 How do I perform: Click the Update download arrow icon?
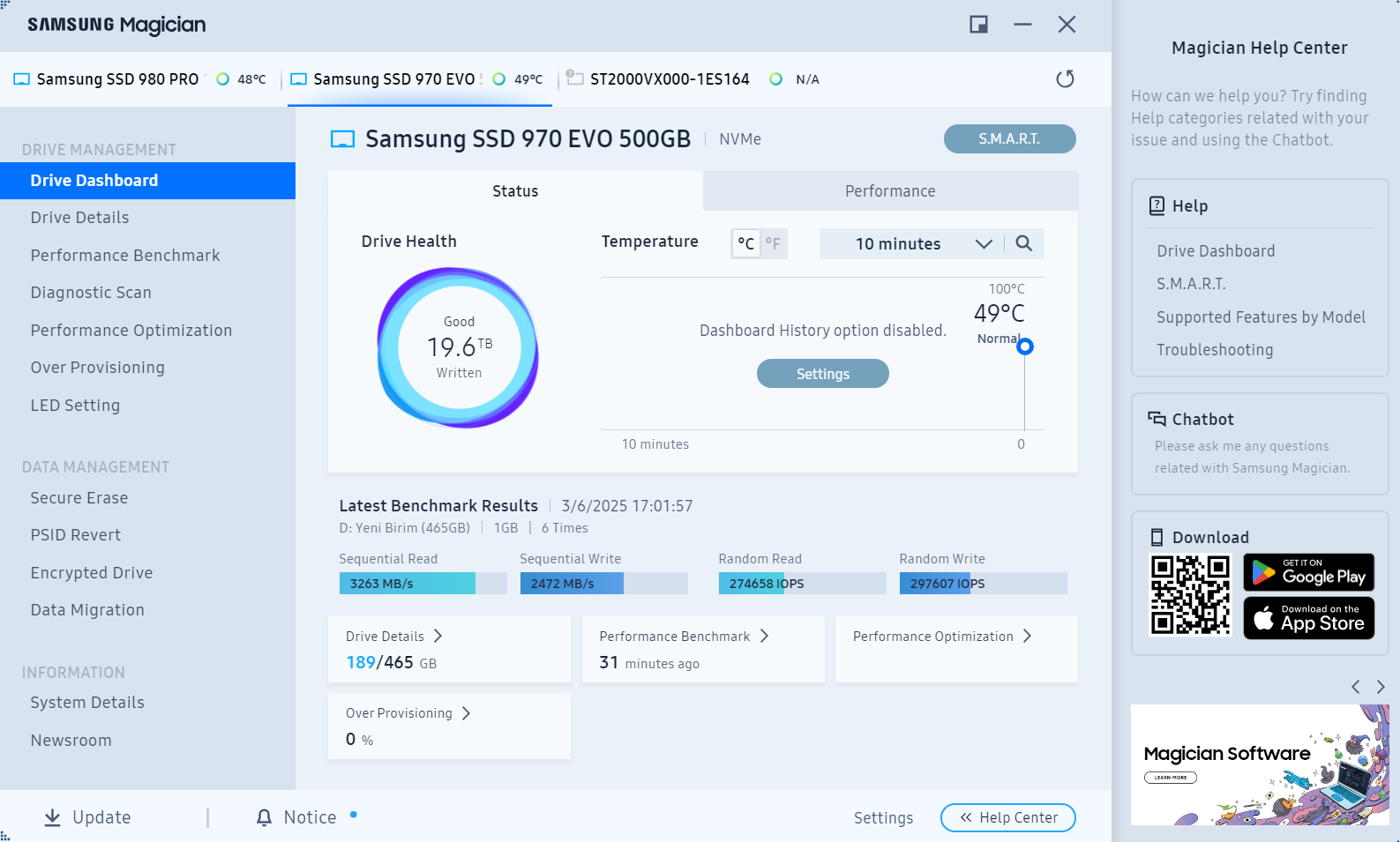click(53, 817)
